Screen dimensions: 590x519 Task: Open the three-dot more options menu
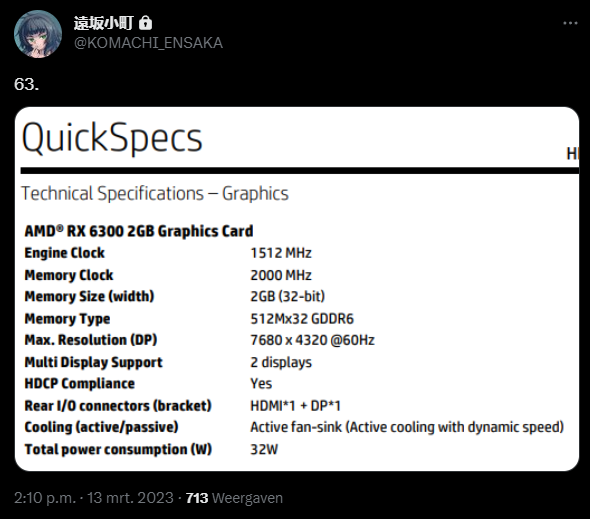point(570,23)
